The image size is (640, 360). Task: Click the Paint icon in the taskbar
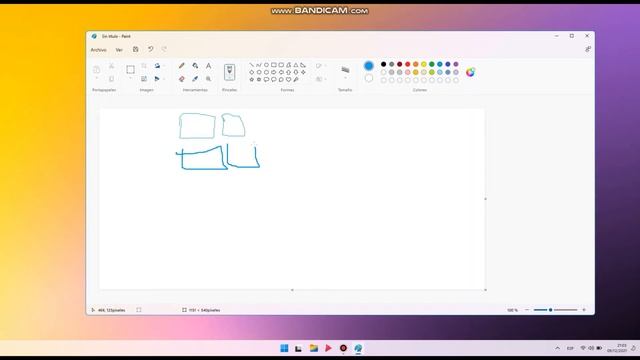point(358,348)
